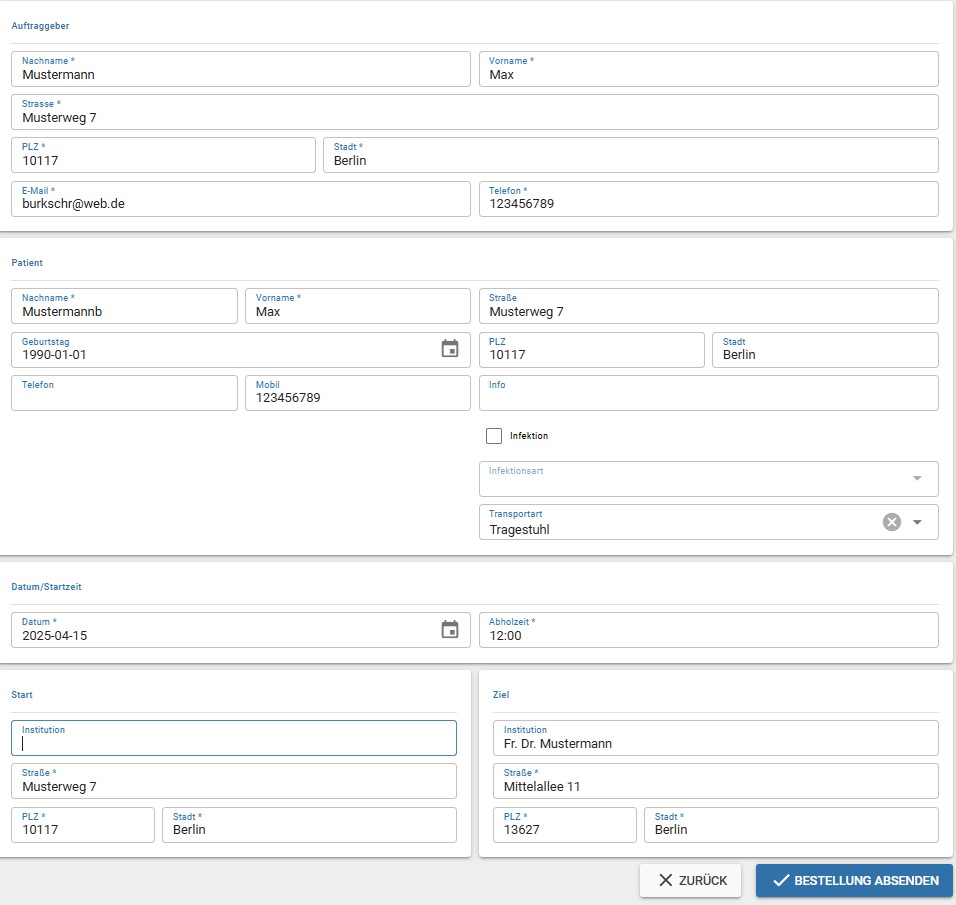
Task: Expand the Infektionsart dropdown arrow
Action: pyautogui.click(x=917, y=479)
